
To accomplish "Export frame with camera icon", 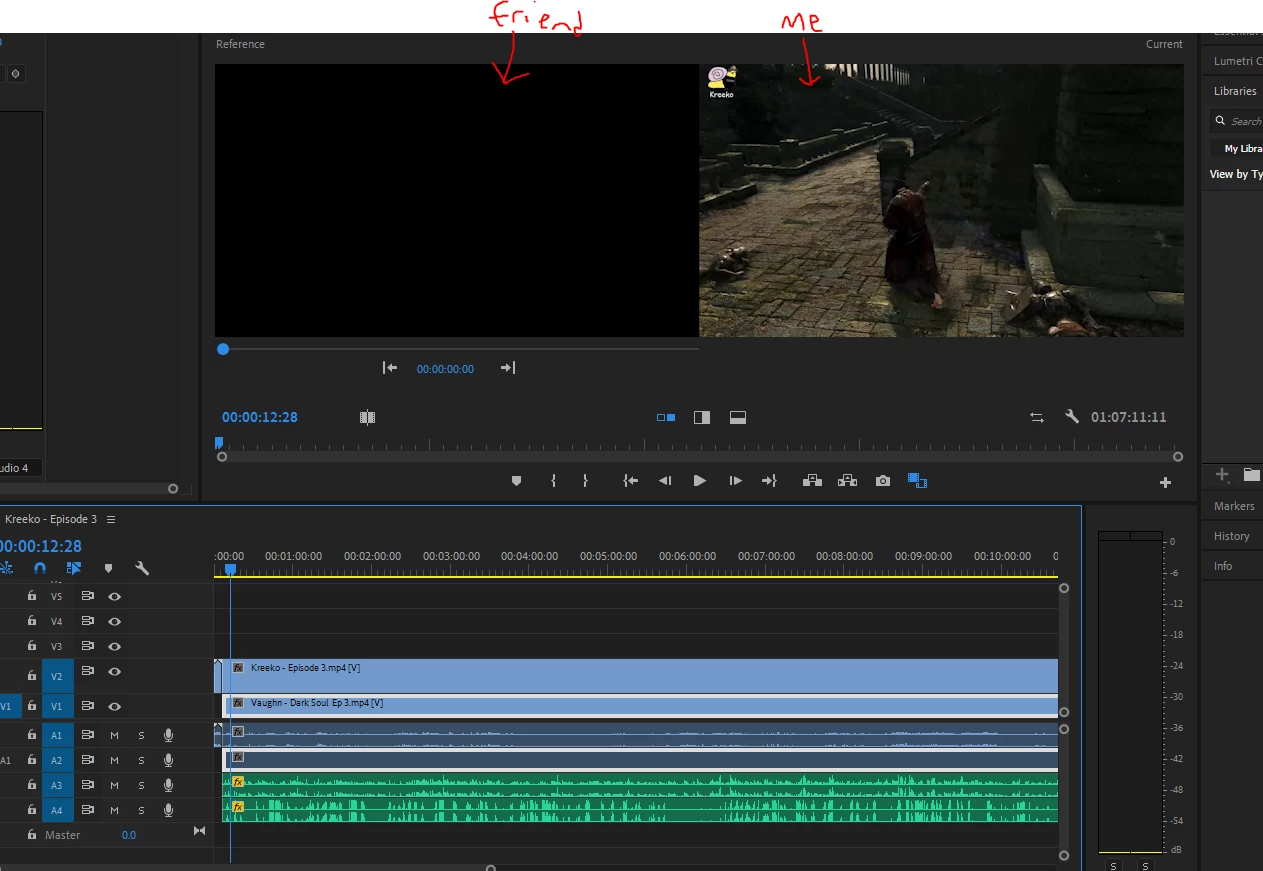I will pyautogui.click(x=882, y=481).
